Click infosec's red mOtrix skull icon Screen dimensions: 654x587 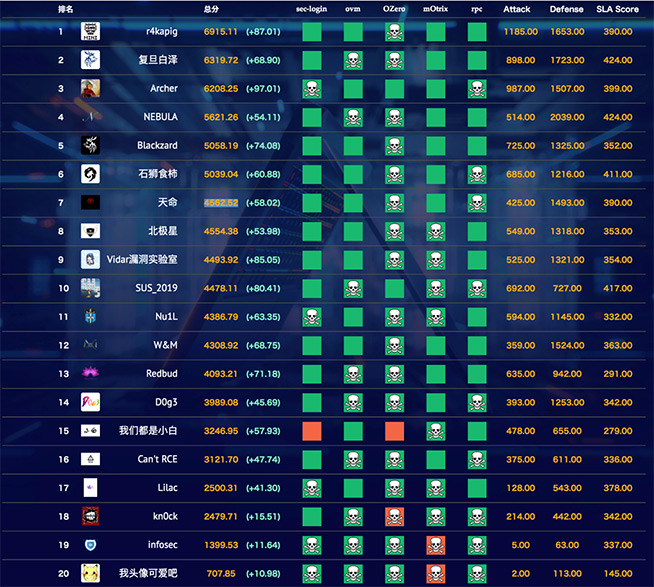pyautogui.click(x=435, y=545)
